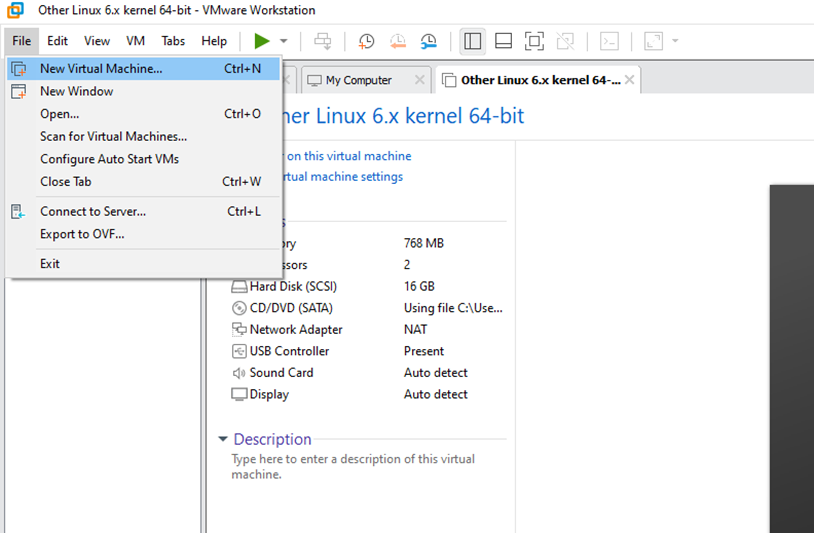Open the Edit menu
The height and width of the screenshot is (533, 814).
[x=57, y=41]
